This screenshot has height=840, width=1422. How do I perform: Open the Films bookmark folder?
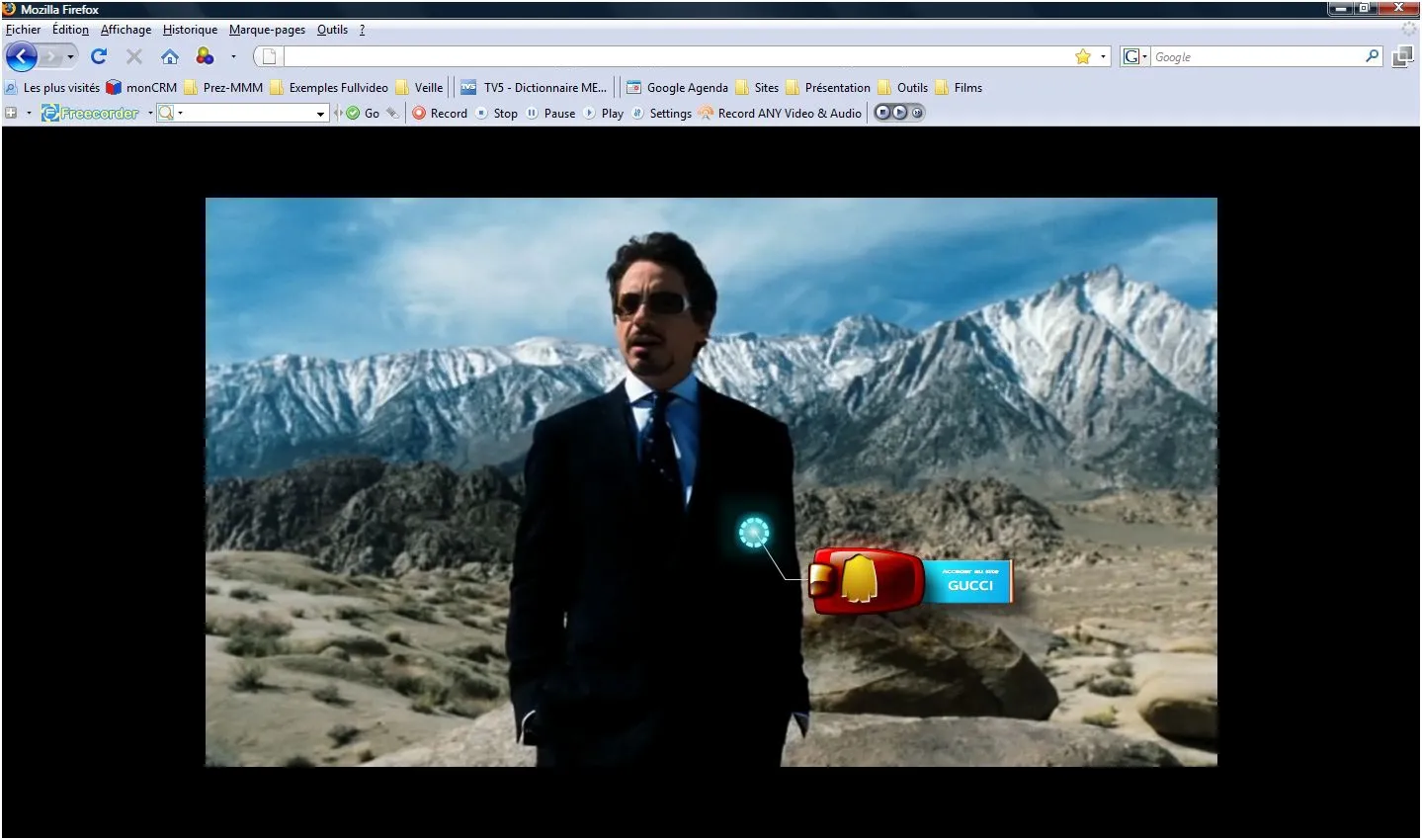click(x=959, y=88)
